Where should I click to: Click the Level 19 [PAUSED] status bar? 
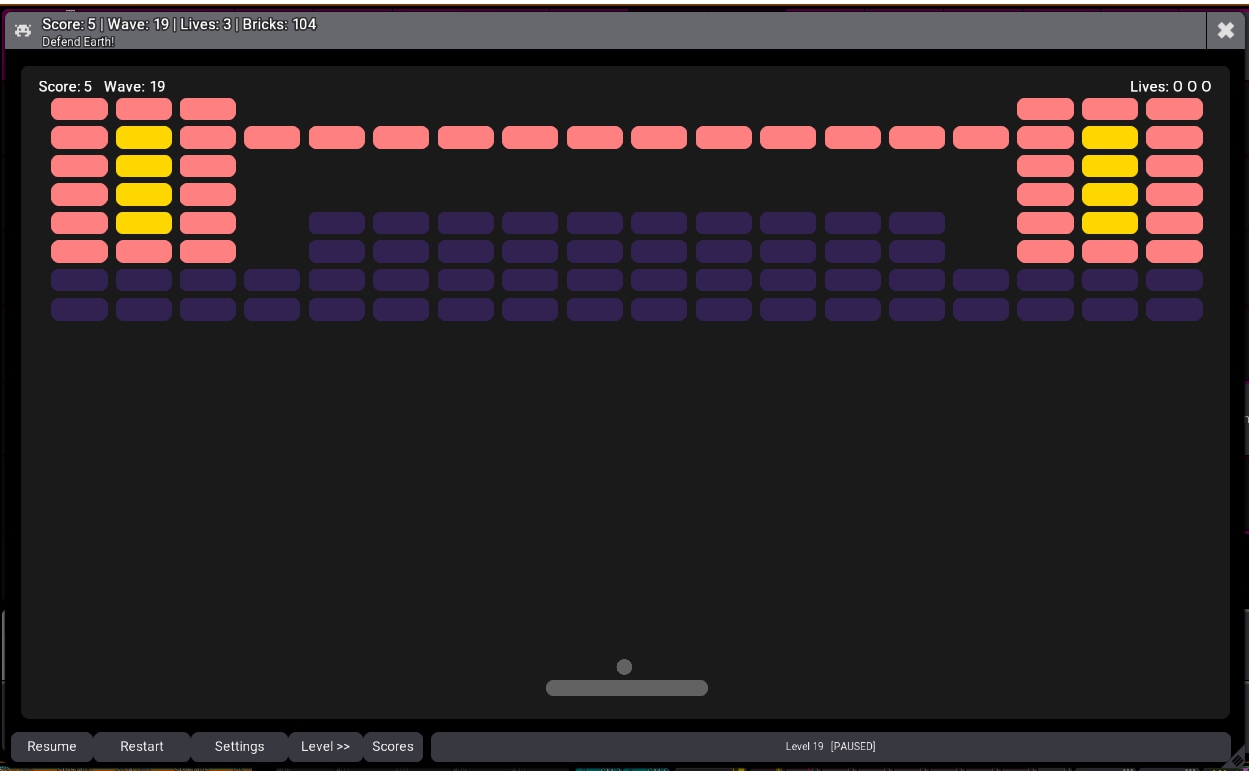tap(830, 746)
